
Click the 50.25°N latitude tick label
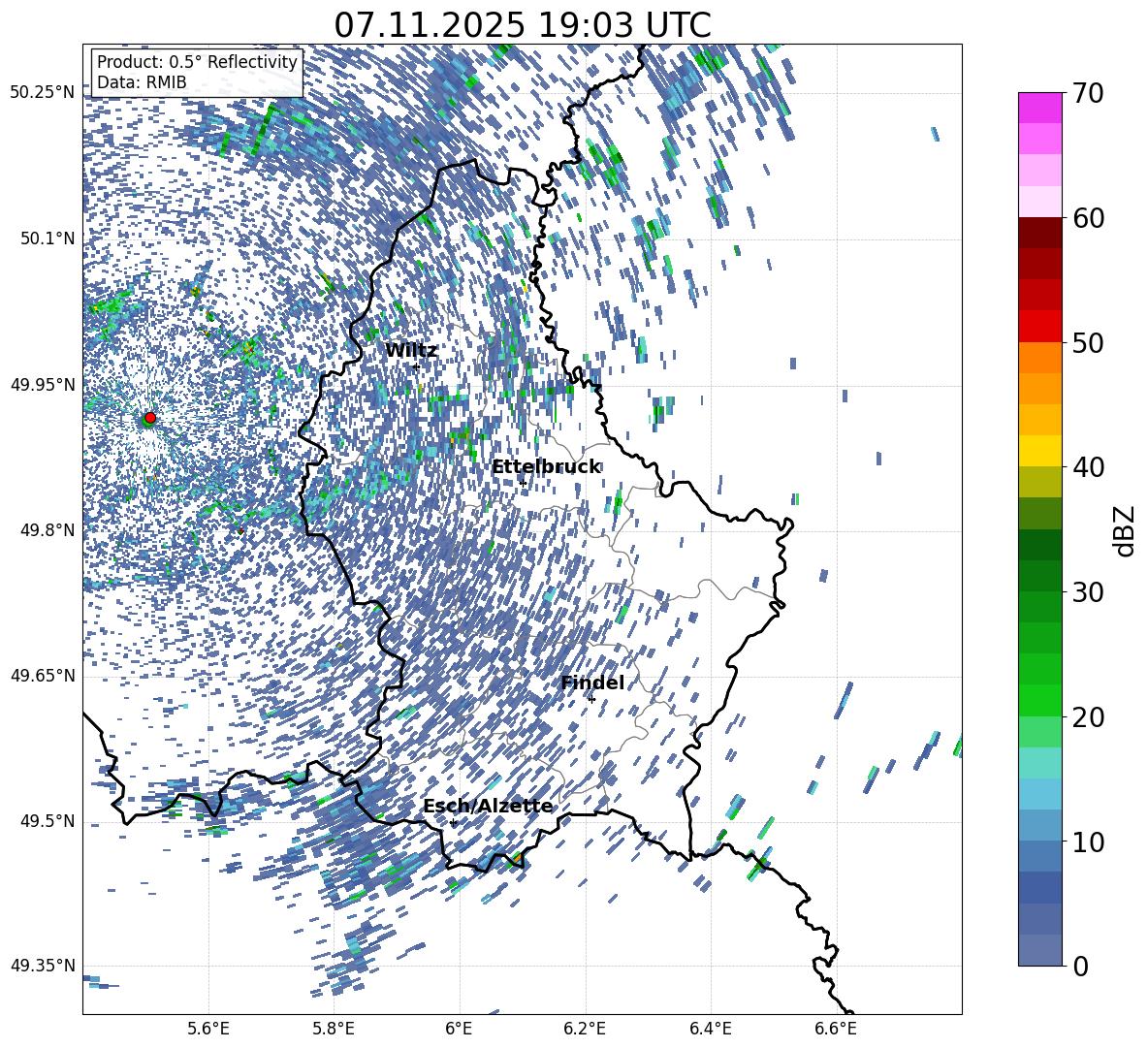pyautogui.click(x=42, y=93)
